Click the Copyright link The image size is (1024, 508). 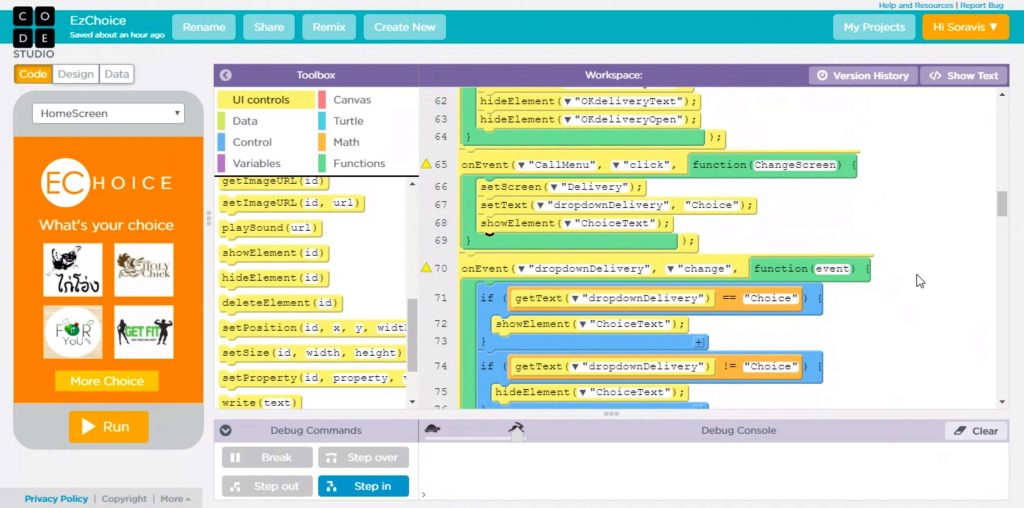point(124,499)
